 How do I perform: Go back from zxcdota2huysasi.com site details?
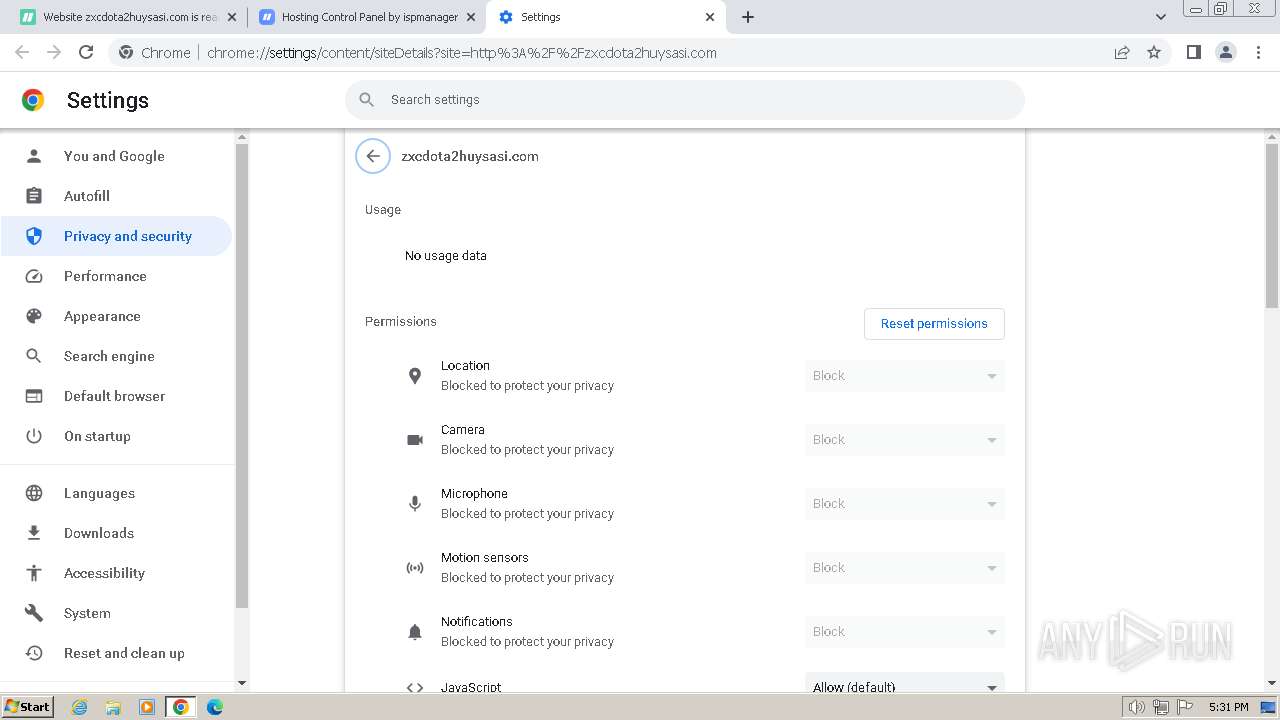coord(373,156)
